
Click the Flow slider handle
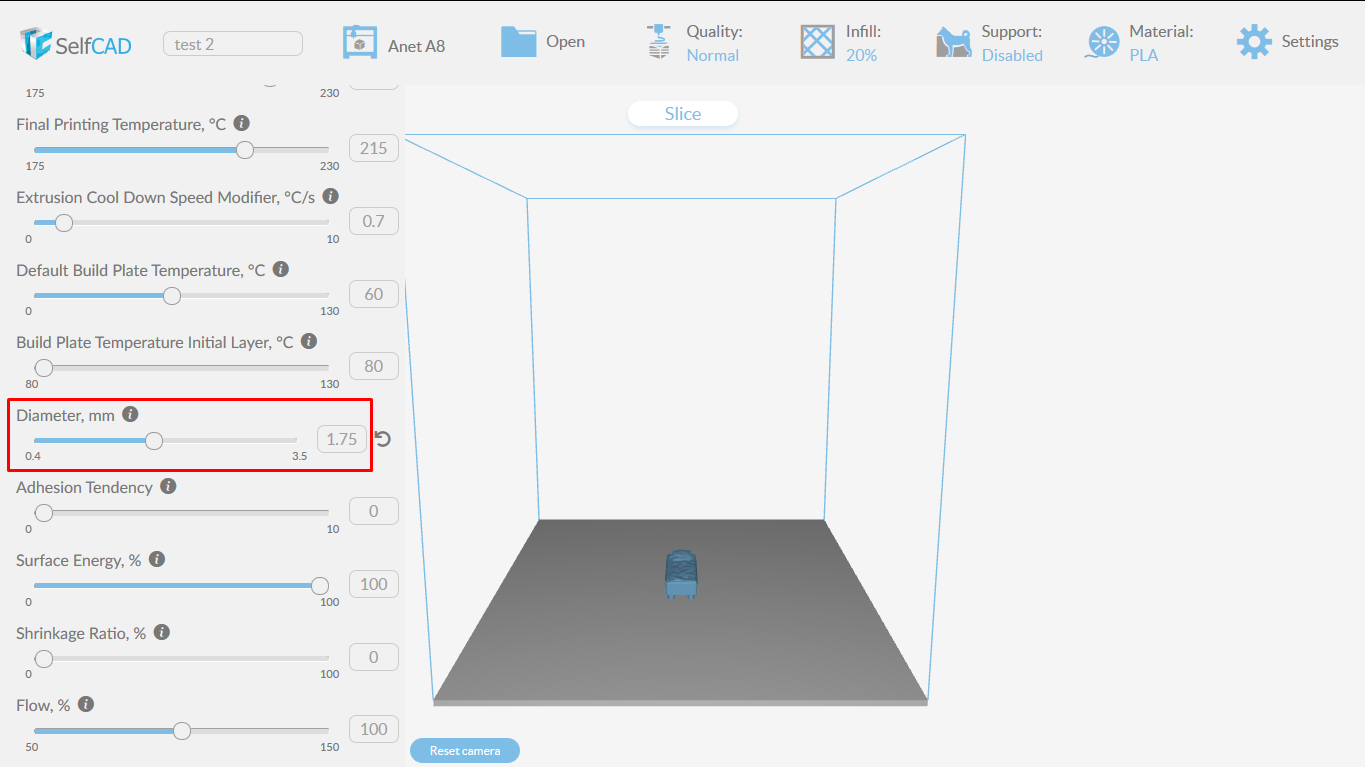pyautogui.click(x=182, y=731)
